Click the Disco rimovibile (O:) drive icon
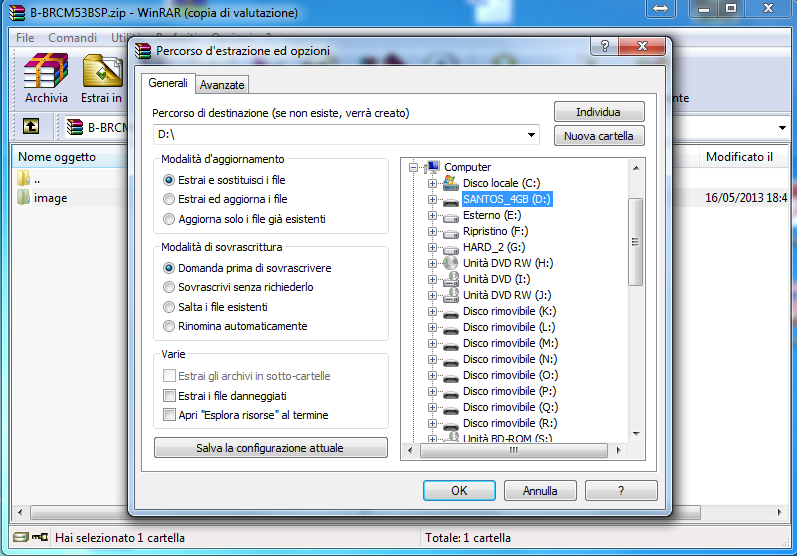The image size is (797, 556). point(450,378)
